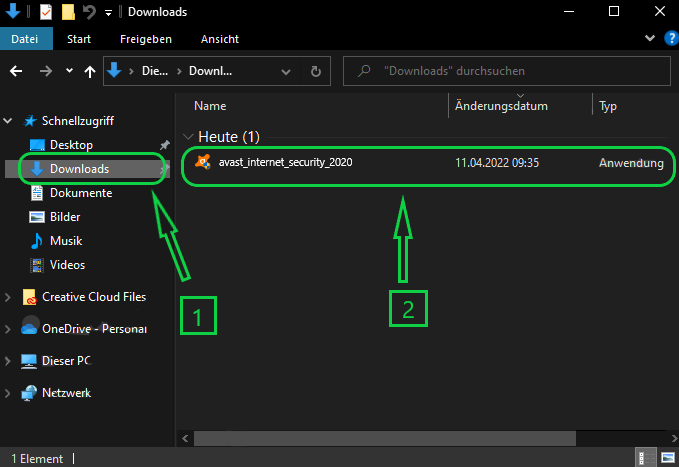The width and height of the screenshot is (679, 467).
Task: Expand the OneDrive - Personal node
Action: click(7, 329)
